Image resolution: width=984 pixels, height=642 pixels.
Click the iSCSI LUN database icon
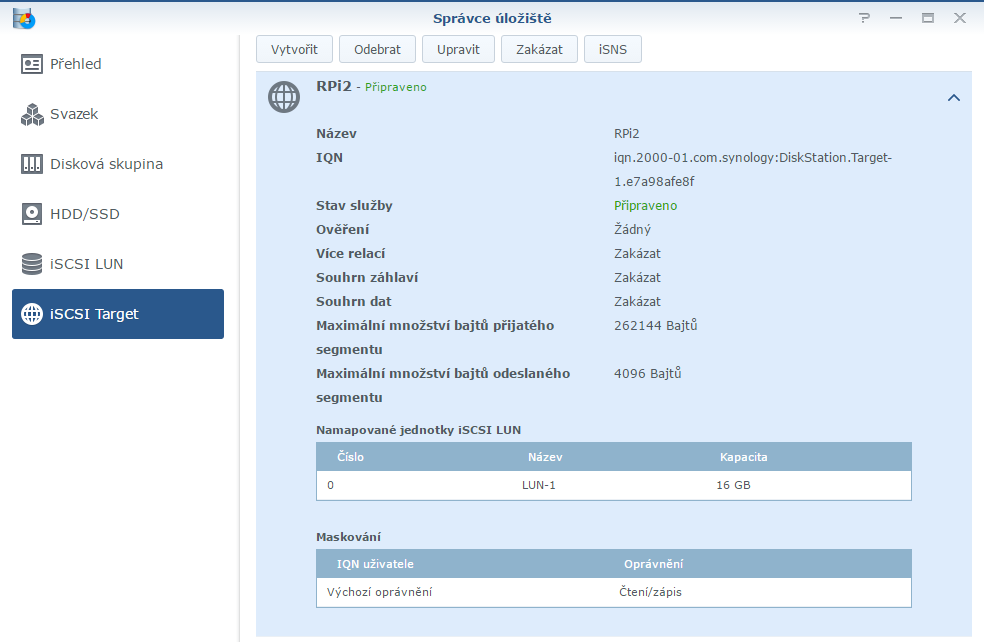tap(32, 264)
